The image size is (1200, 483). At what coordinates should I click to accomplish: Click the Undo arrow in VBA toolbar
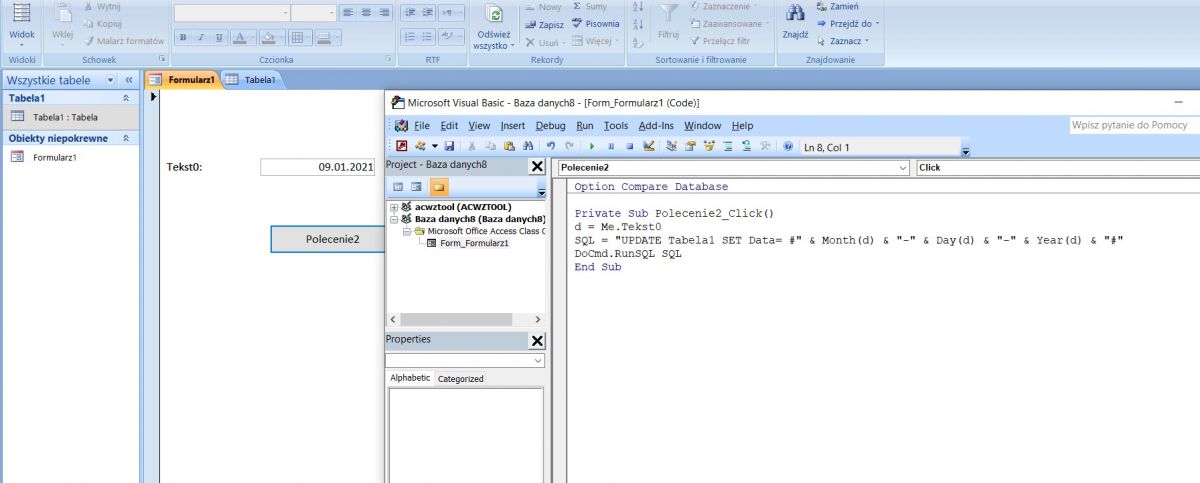tap(551, 146)
